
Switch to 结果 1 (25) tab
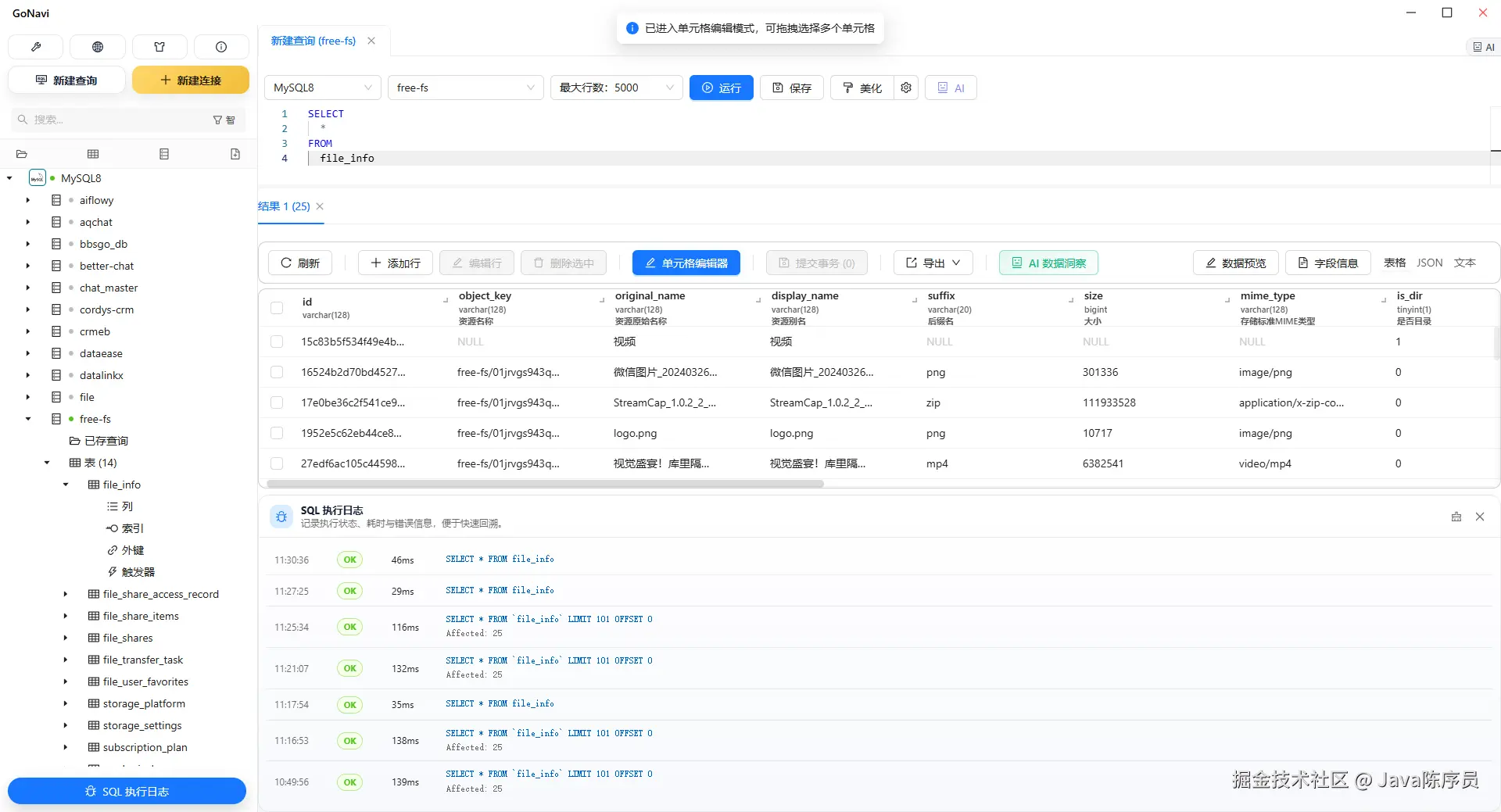coord(285,206)
